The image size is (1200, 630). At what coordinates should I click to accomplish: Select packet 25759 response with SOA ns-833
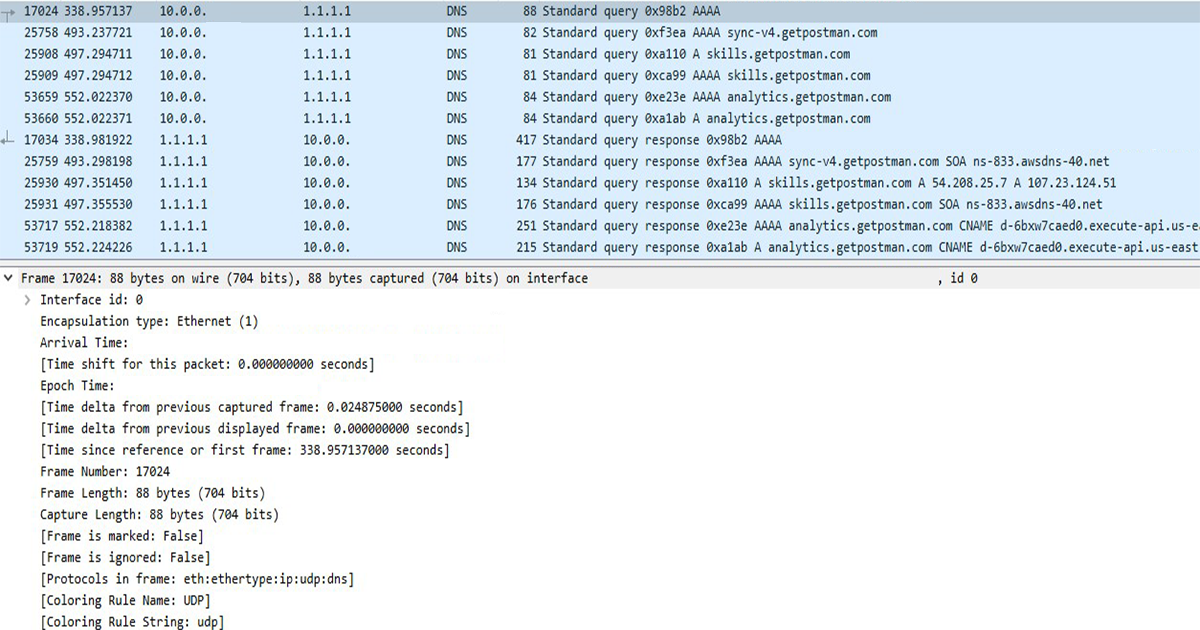point(600,162)
